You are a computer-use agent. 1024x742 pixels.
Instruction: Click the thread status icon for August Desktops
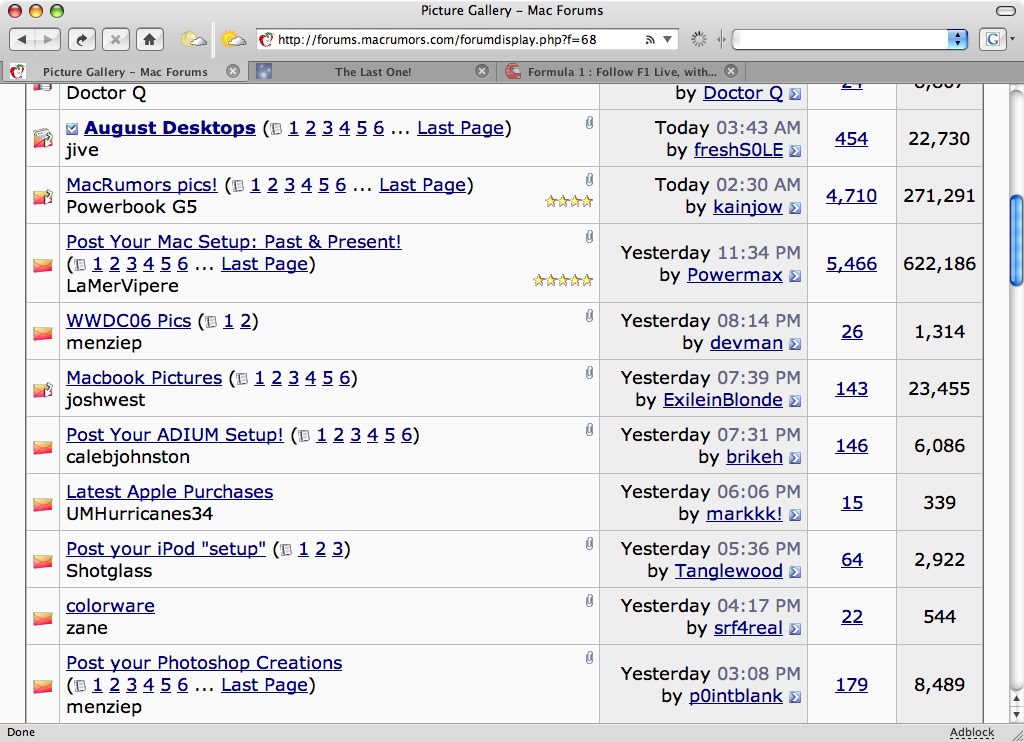coord(43,138)
